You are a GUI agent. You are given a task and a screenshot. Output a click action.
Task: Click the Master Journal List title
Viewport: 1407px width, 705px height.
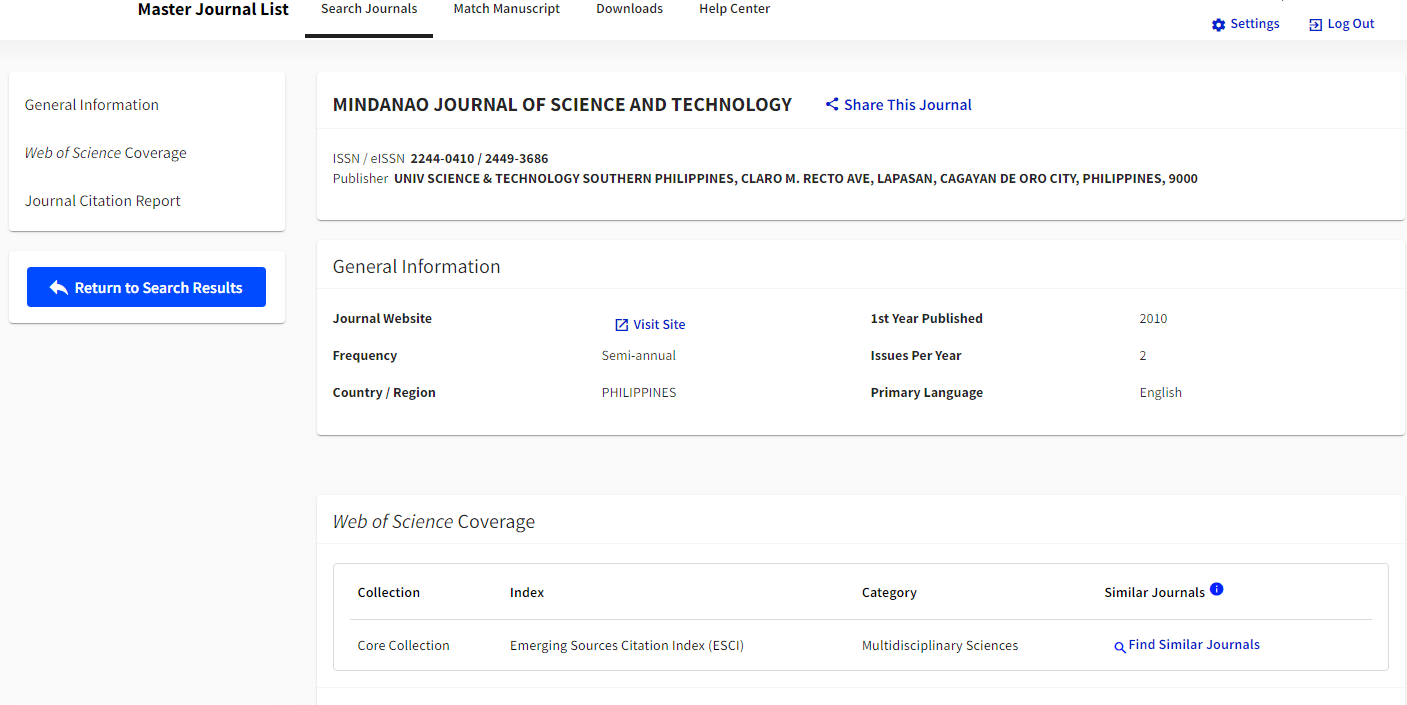[x=213, y=10]
